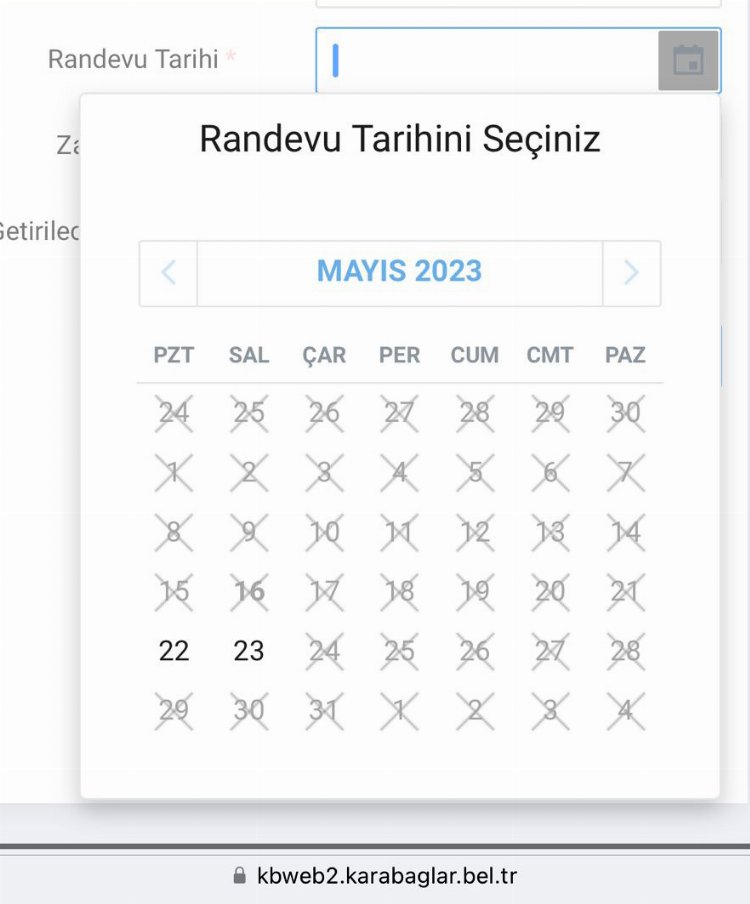Select May 23 in the calendar
This screenshot has width=750, height=904.
[249, 651]
